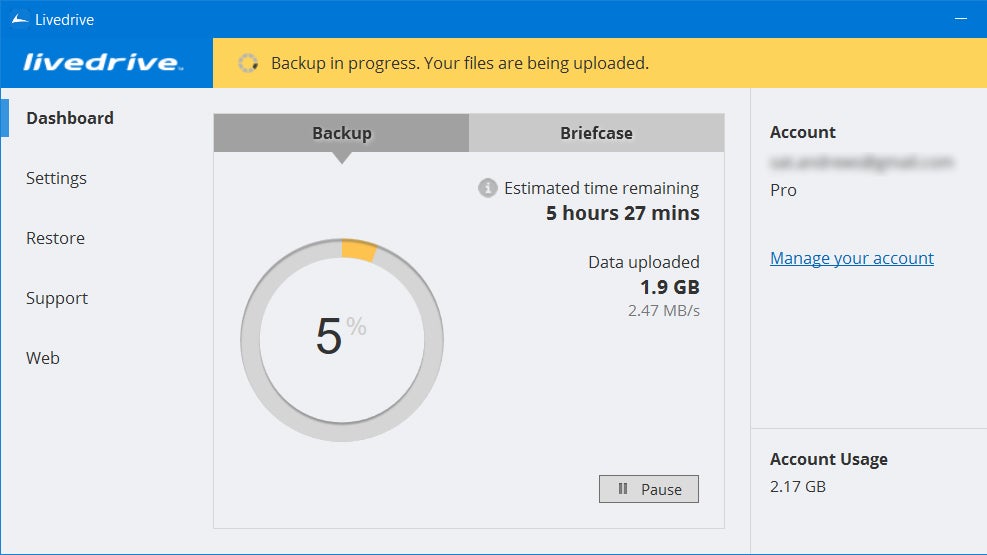Click the blurred account email address

coord(862,163)
